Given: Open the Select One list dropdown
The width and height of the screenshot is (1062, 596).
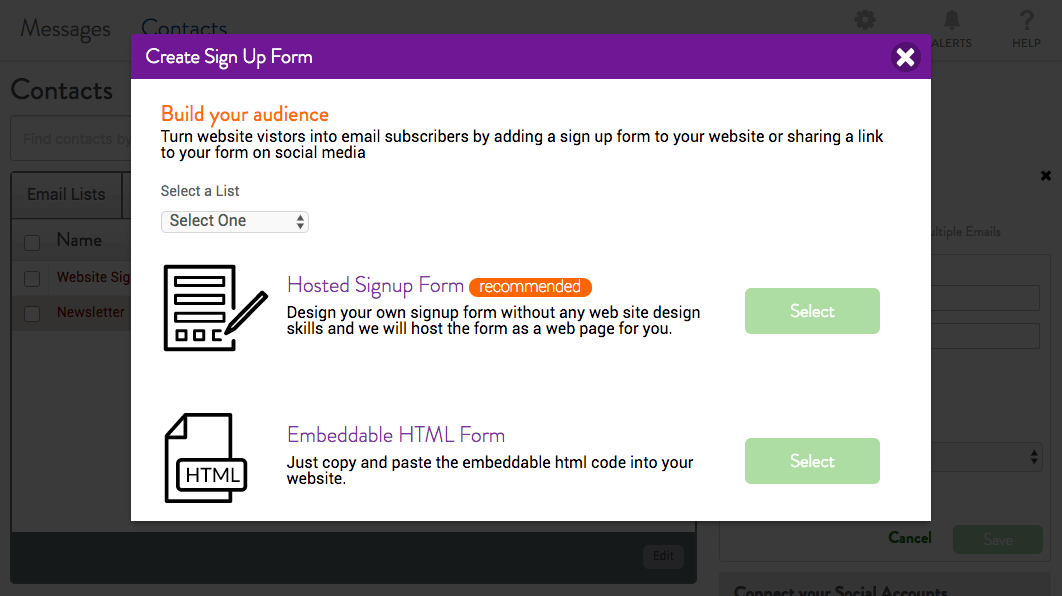Looking at the screenshot, I should [235, 221].
